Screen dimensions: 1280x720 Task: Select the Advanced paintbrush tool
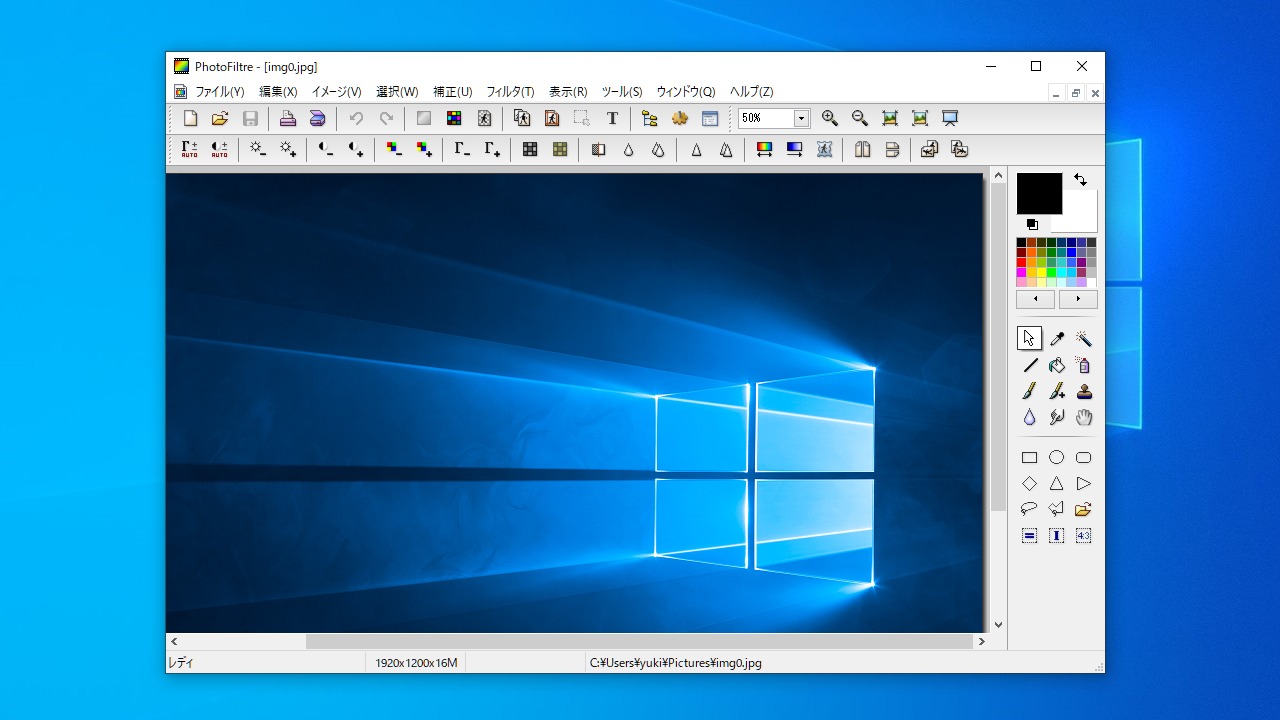(1056, 391)
